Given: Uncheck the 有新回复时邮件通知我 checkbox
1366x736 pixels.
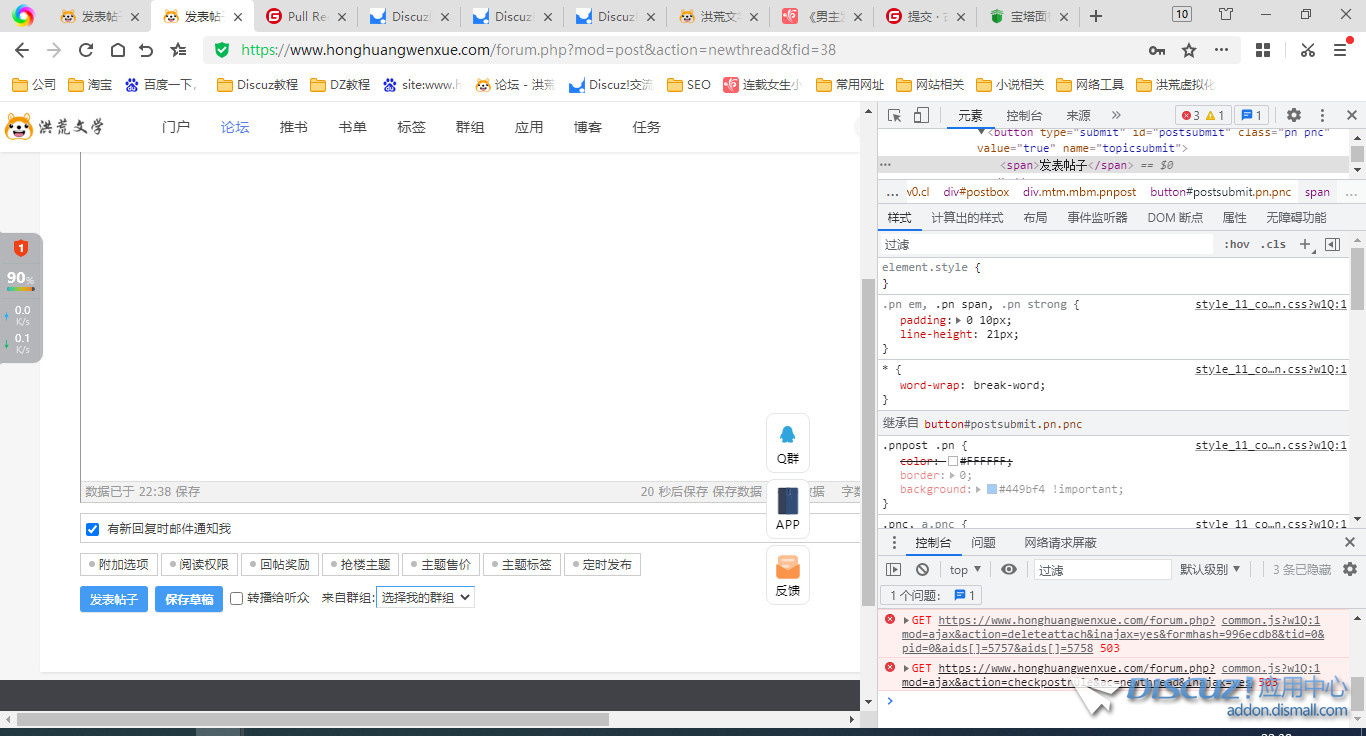Looking at the screenshot, I should [92, 529].
